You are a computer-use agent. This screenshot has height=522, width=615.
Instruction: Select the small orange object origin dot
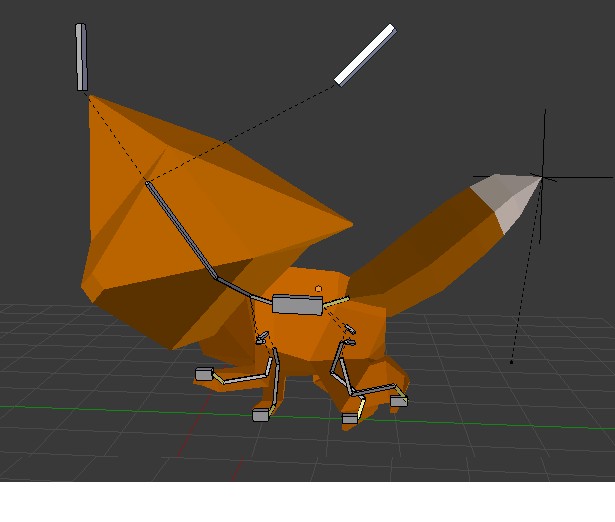pos(318,290)
